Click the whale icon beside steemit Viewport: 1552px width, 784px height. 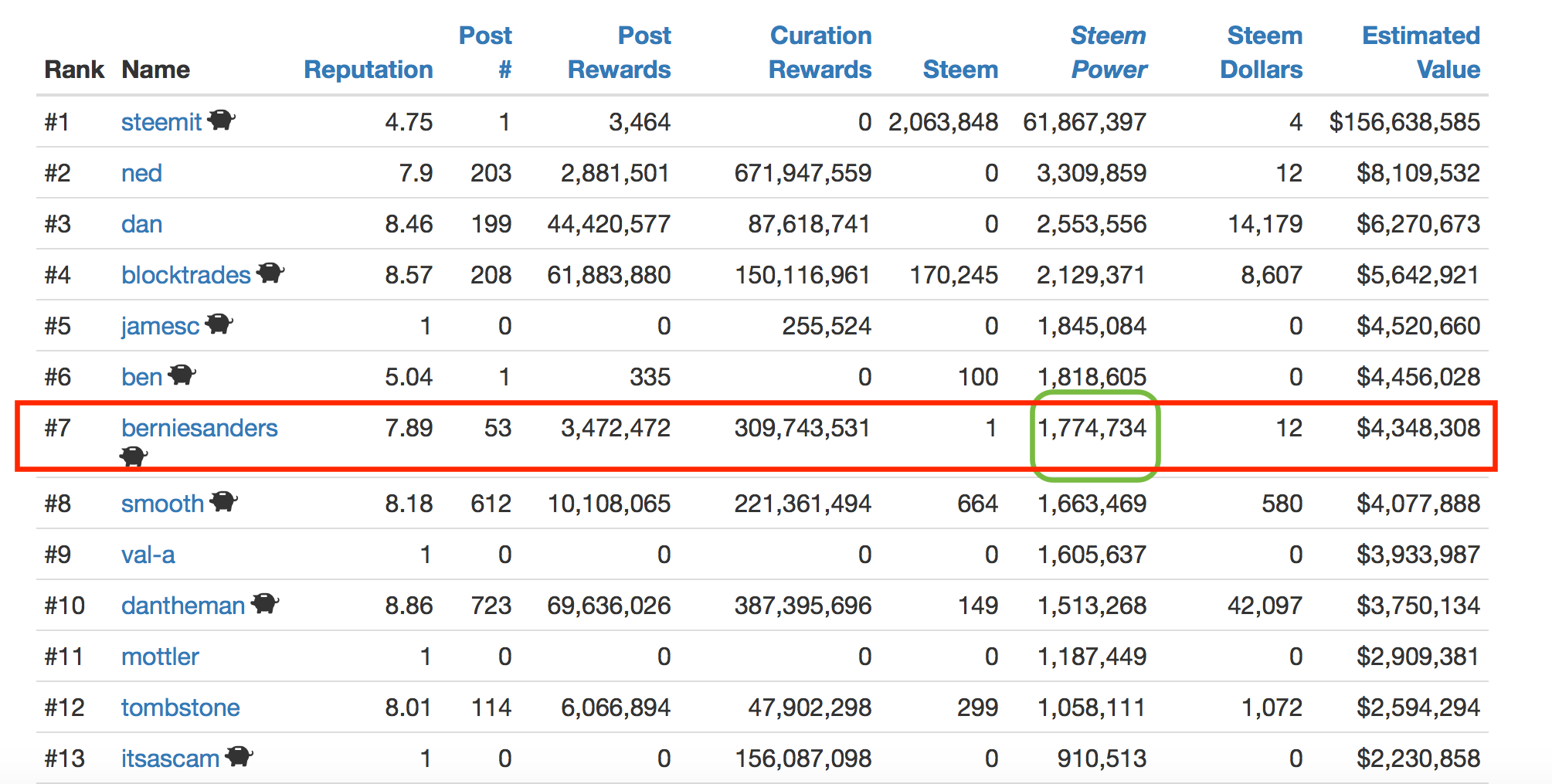pos(222,120)
